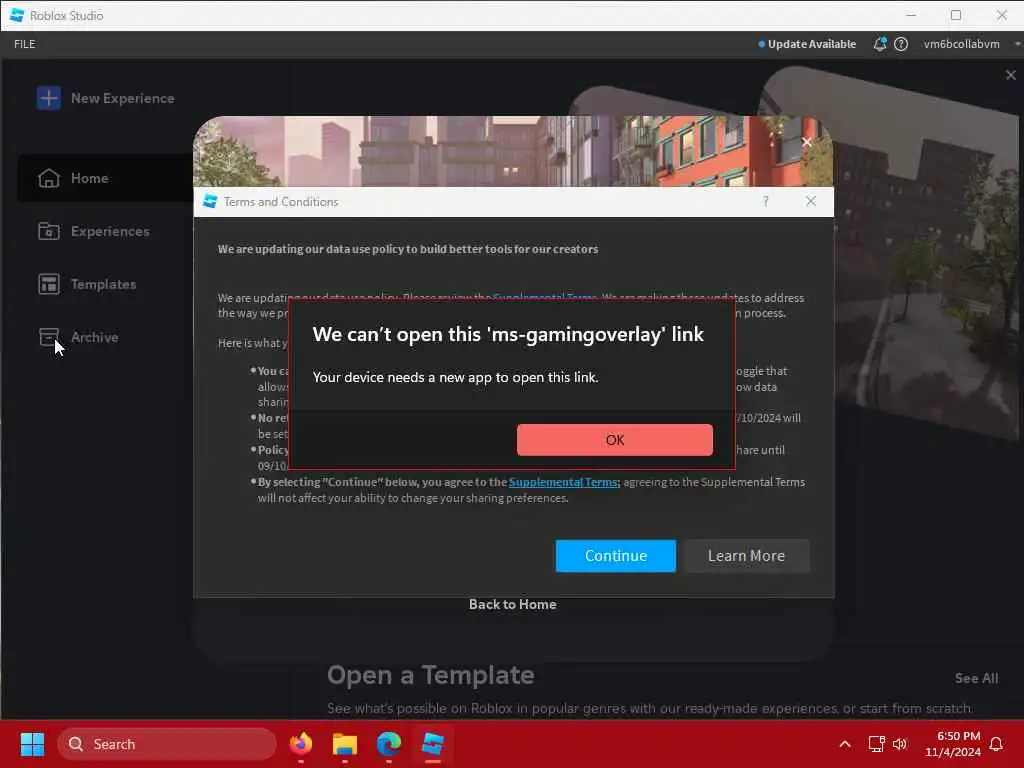Open the Windows Start menu

32,744
